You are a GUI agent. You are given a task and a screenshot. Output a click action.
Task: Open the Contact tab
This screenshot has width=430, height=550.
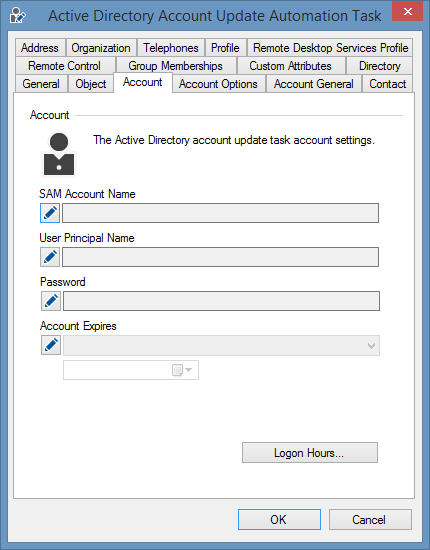(x=388, y=84)
